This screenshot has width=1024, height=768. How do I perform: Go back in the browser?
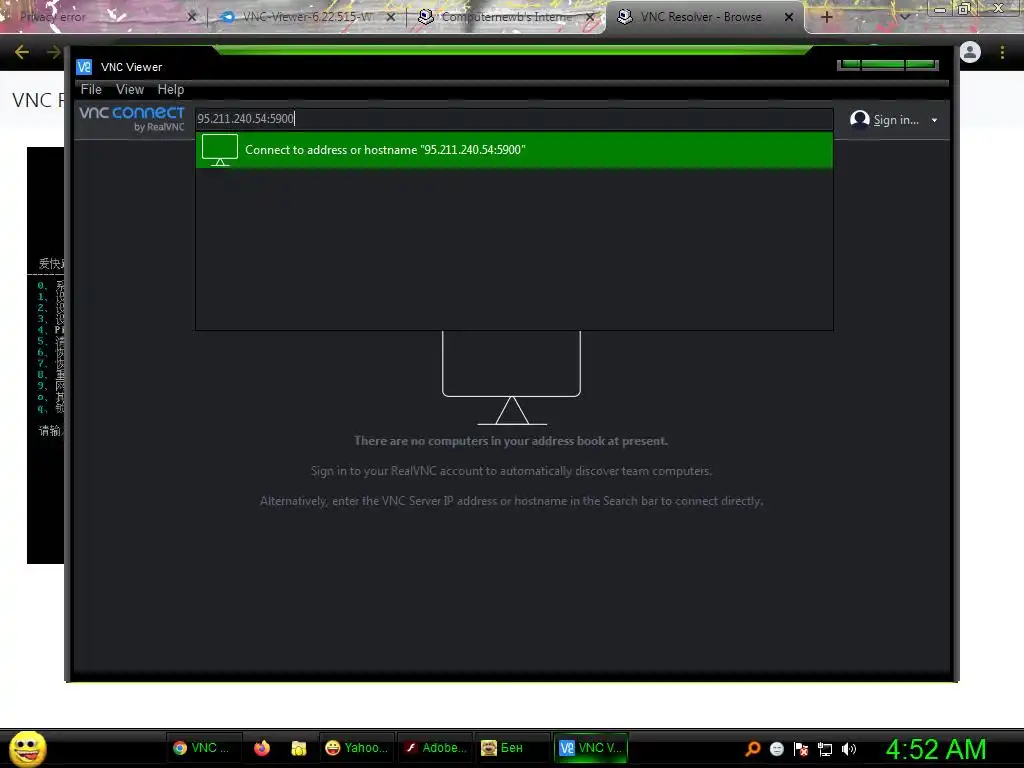pyautogui.click(x=22, y=52)
